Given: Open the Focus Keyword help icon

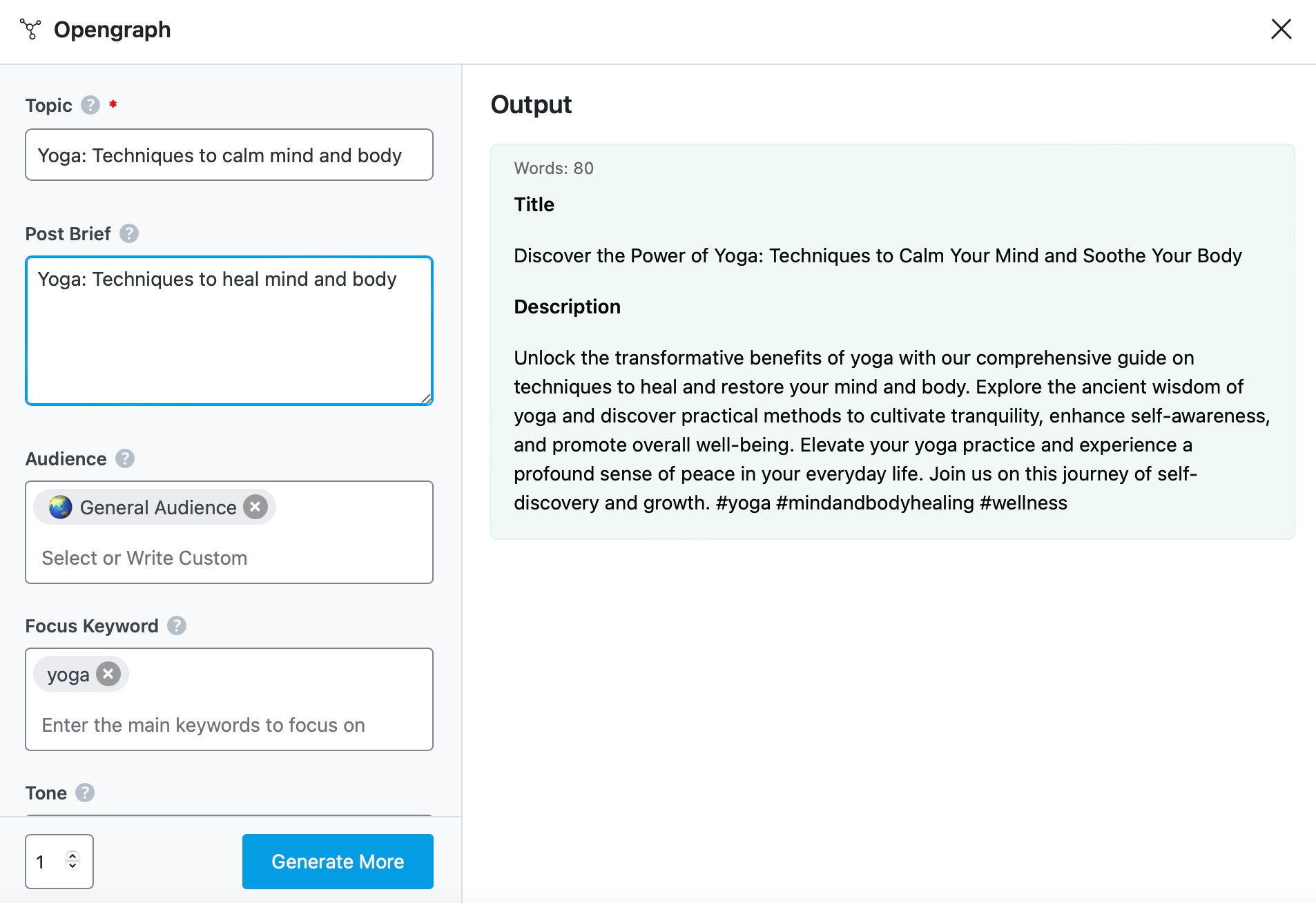Looking at the screenshot, I should pyautogui.click(x=177, y=625).
